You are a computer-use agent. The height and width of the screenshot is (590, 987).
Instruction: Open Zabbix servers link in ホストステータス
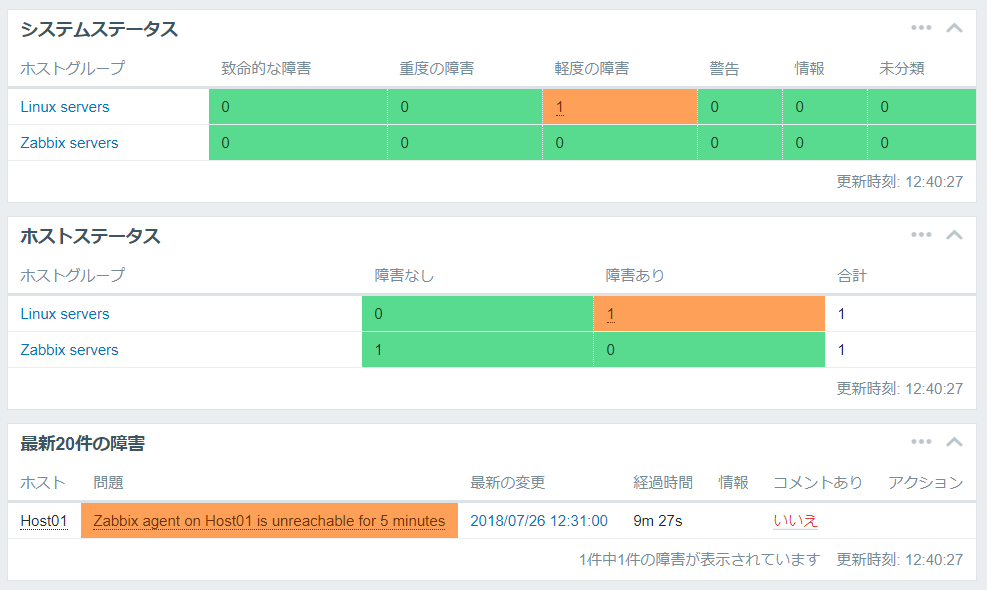tap(69, 350)
